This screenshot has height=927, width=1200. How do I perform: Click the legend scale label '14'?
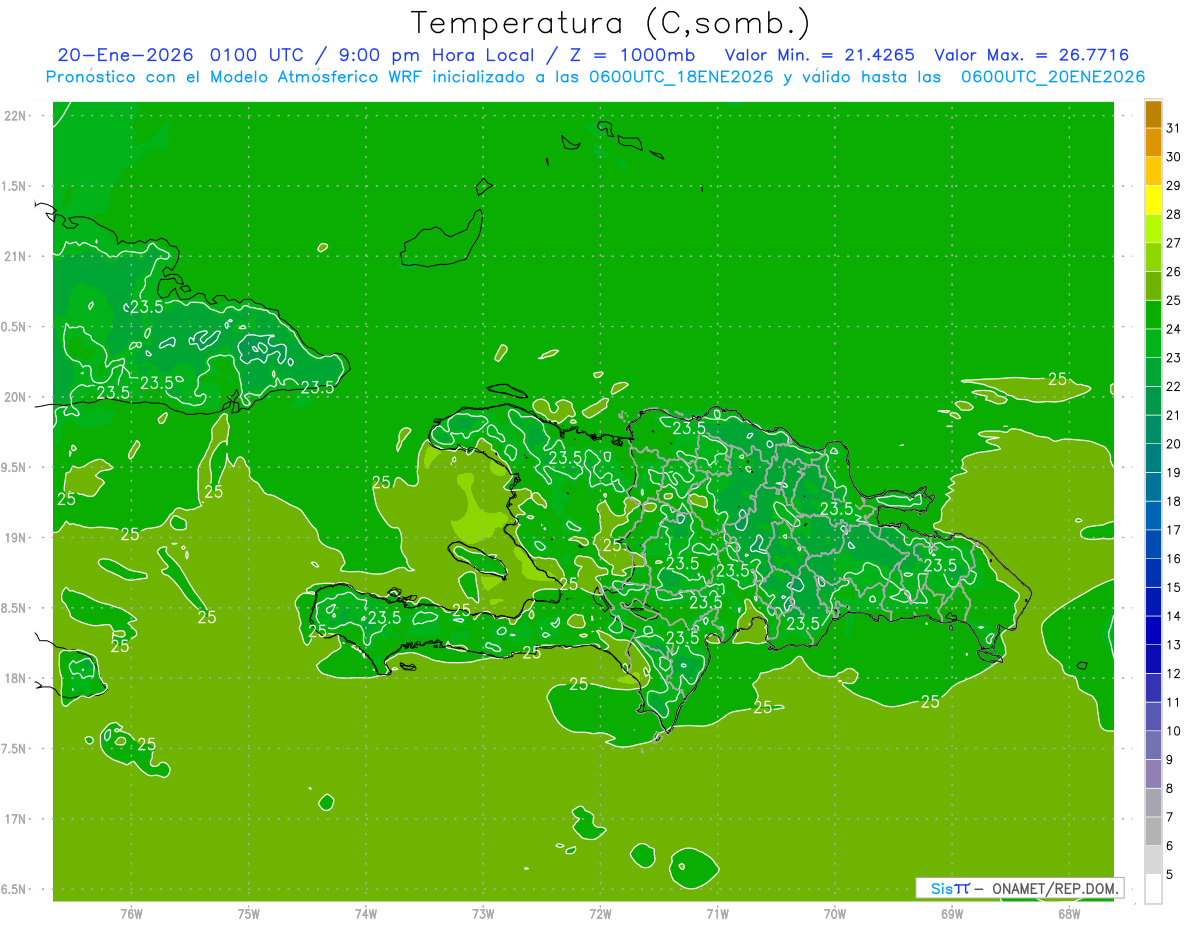click(x=1173, y=616)
